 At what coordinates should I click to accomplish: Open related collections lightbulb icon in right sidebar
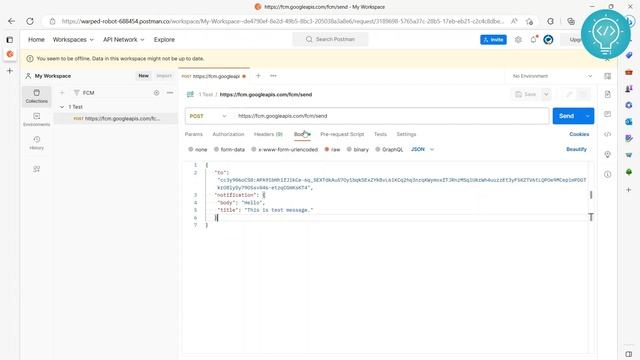coord(607,154)
